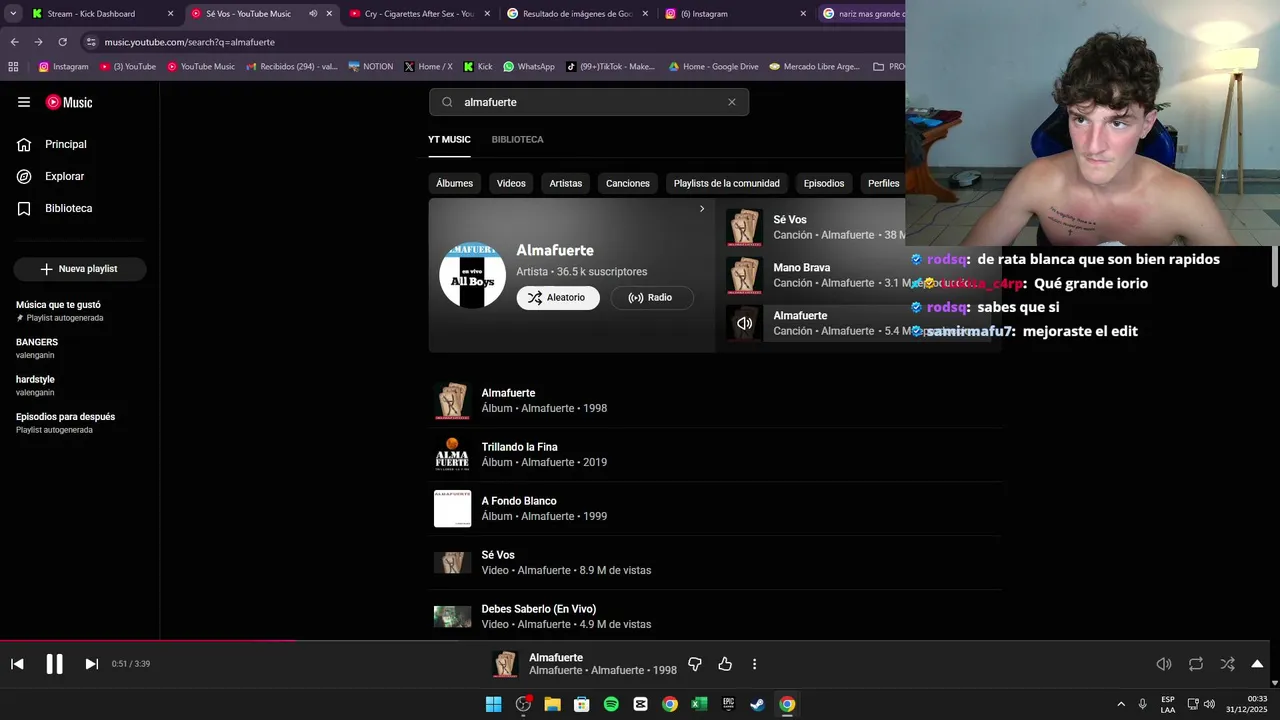Filter results by Videos
Viewport: 1280px width, 720px height.
click(x=511, y=183)
